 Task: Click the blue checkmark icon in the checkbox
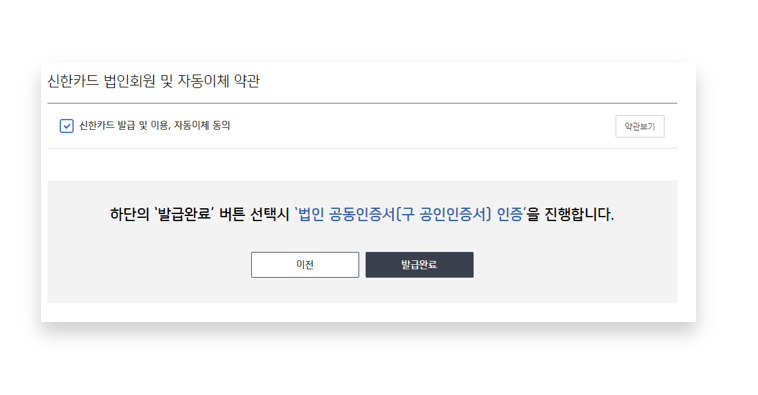pyautogui.click(x=66, y=126)
